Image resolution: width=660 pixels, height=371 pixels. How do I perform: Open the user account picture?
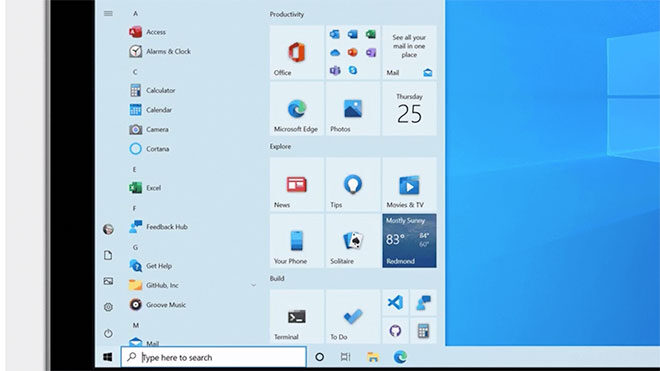[108, 229]
